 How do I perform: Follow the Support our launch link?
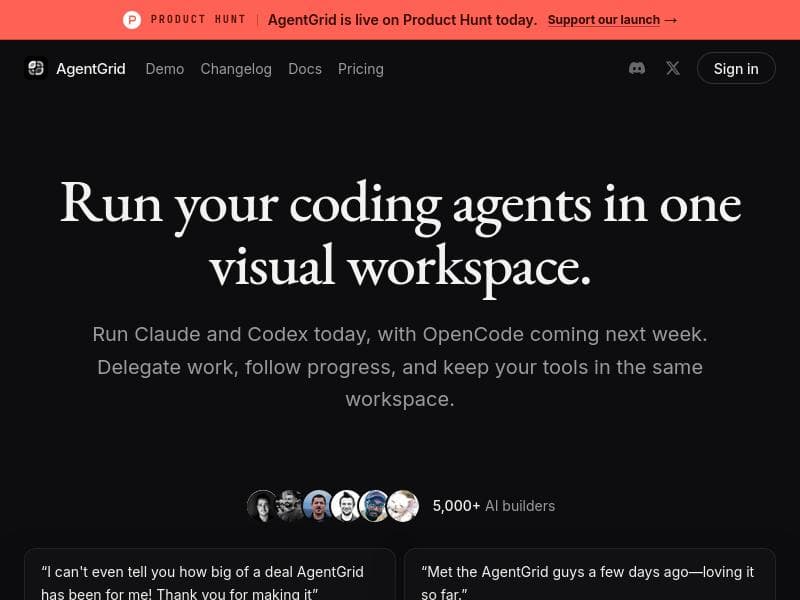point(604,20)
